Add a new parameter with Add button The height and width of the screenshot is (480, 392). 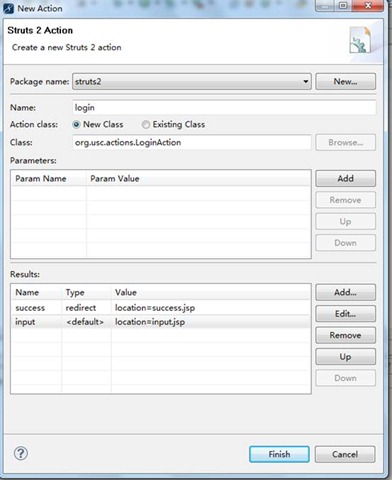[x=345, y=178]
